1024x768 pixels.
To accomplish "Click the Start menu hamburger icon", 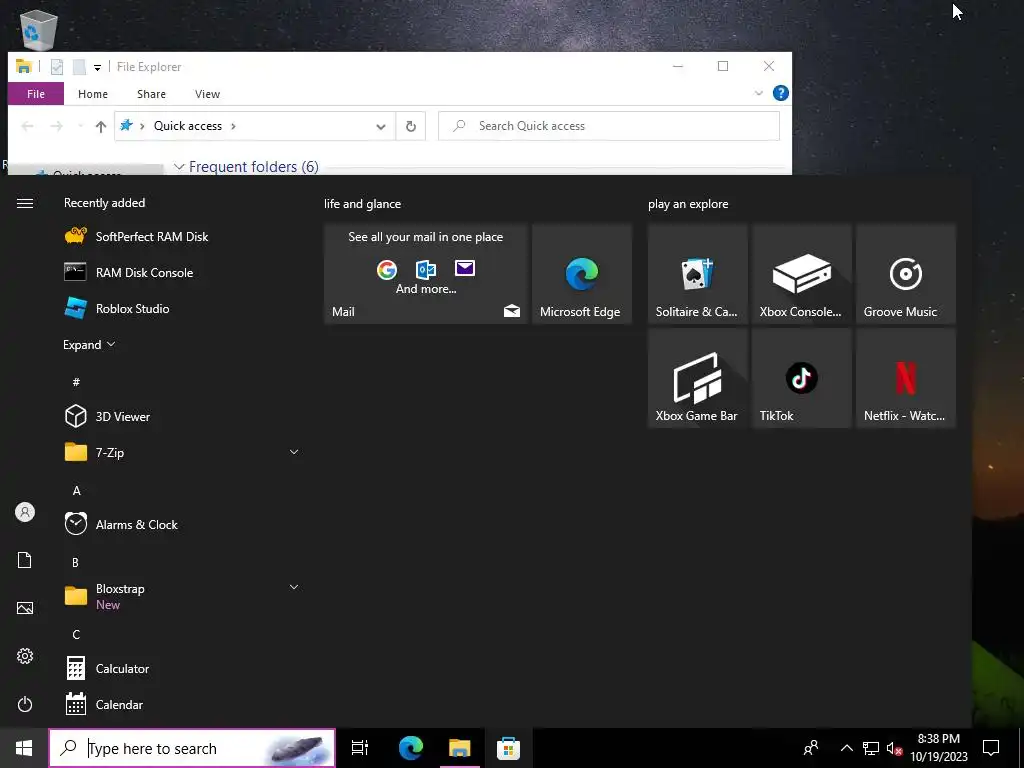I will 25,203.
